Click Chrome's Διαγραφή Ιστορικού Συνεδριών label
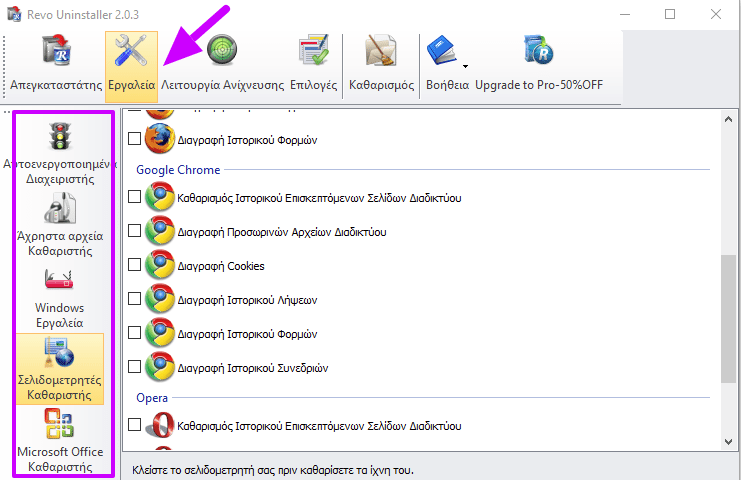Viewport: 741px width, 480px height. [x=252, y=368]
